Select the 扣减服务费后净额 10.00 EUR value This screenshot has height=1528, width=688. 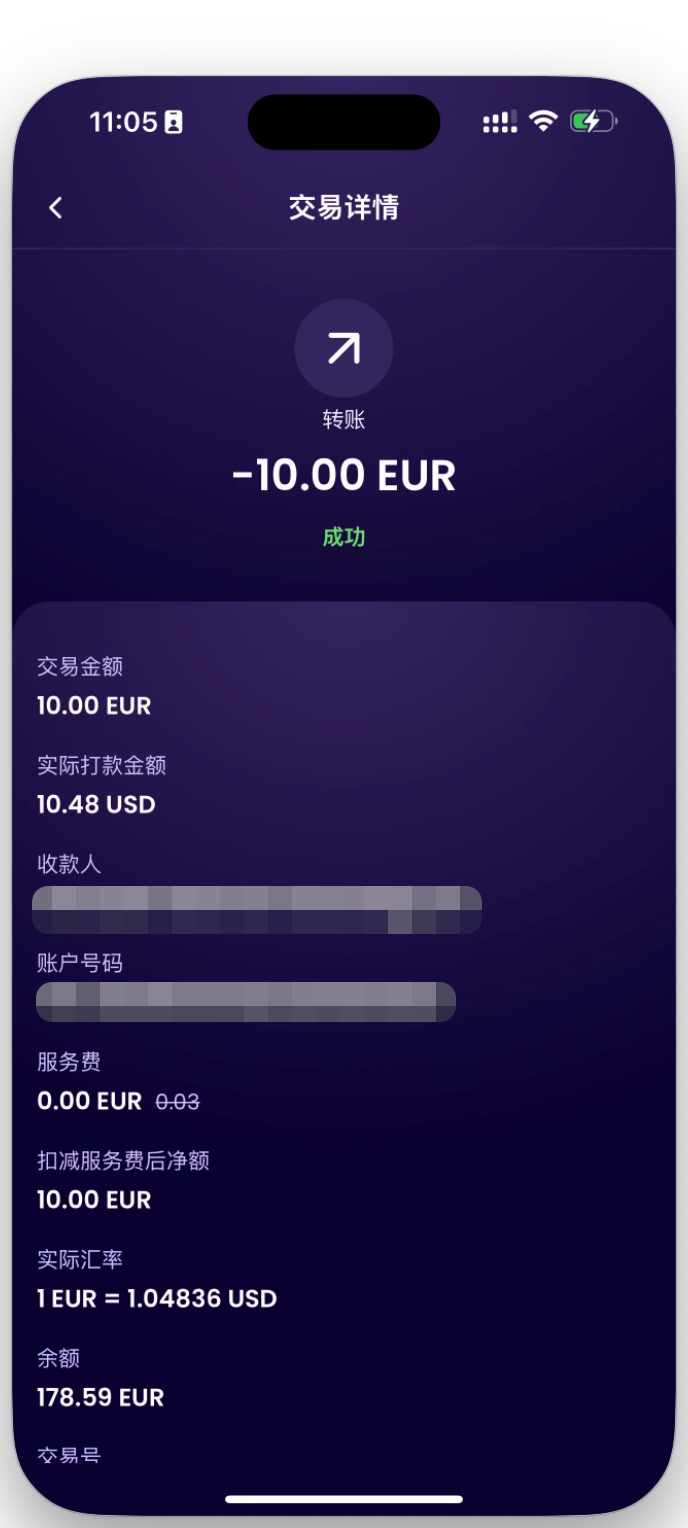(94, 1200)
